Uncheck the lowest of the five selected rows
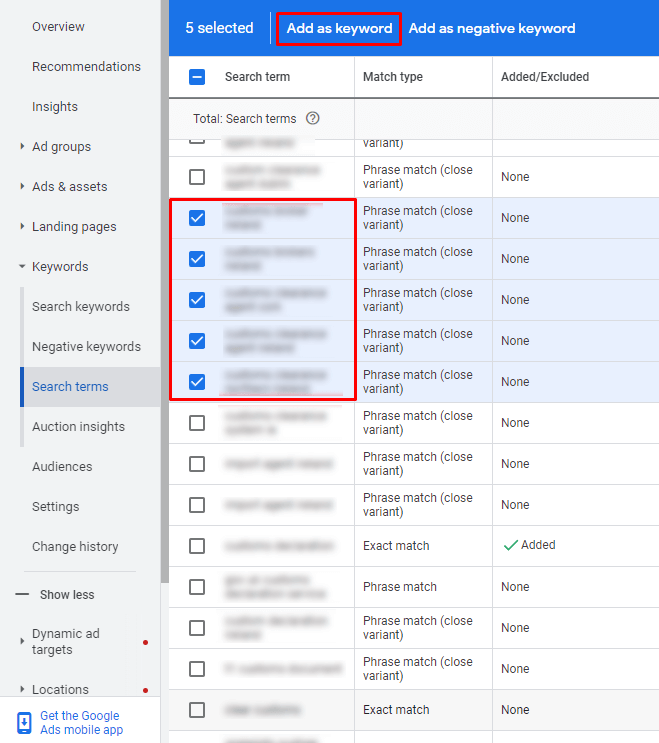659x743 pixels. click(197, 382)
